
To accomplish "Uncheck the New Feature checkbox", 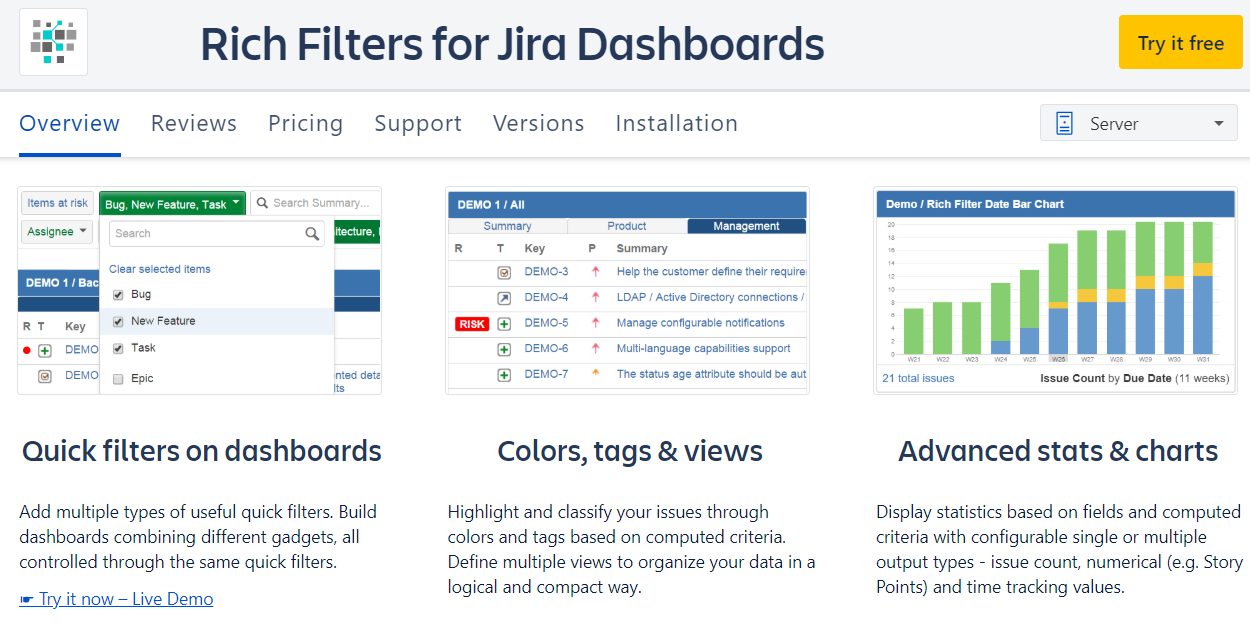I will pos(118,322).
